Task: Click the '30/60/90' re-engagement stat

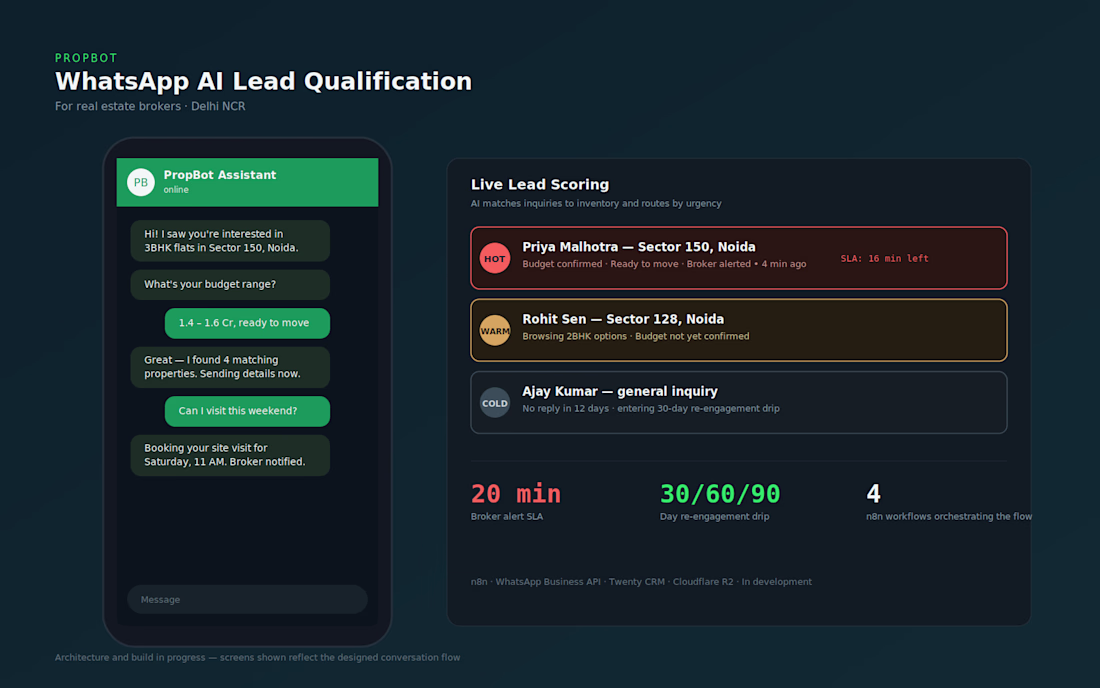Action: coord(720,494)
